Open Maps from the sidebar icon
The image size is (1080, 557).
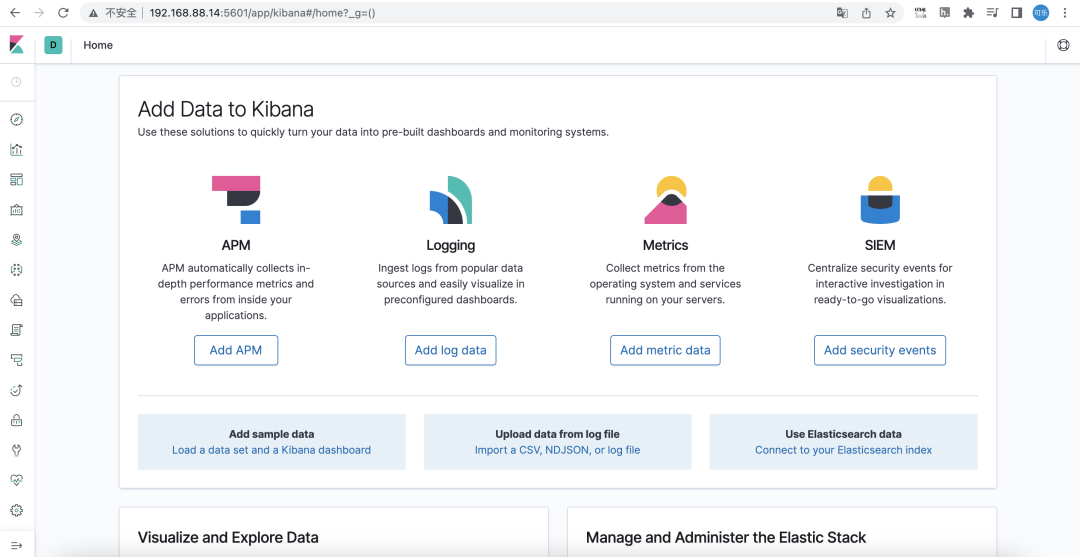click(x=16, y=240)
